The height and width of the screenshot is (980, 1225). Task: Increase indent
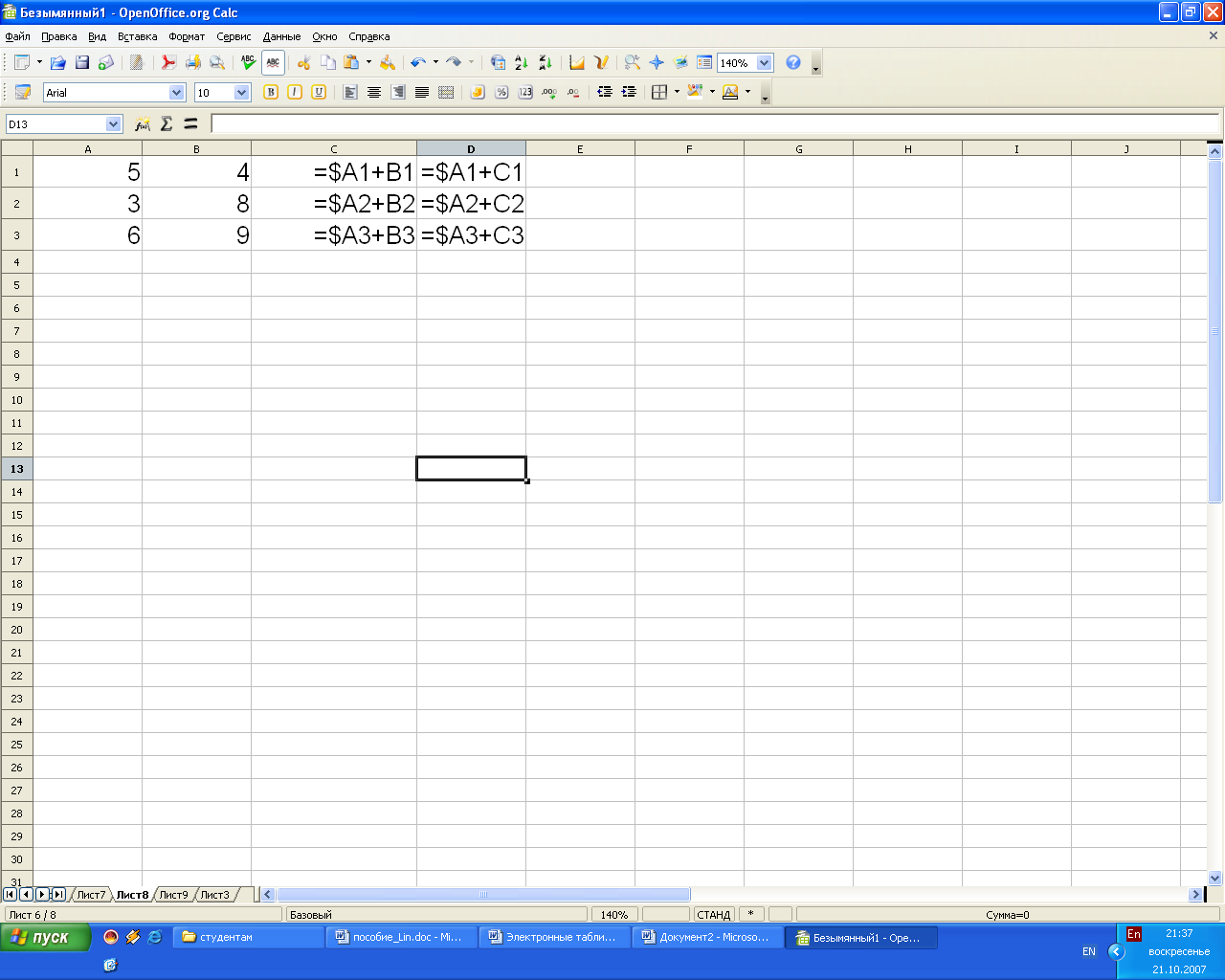tap(629, 92)
